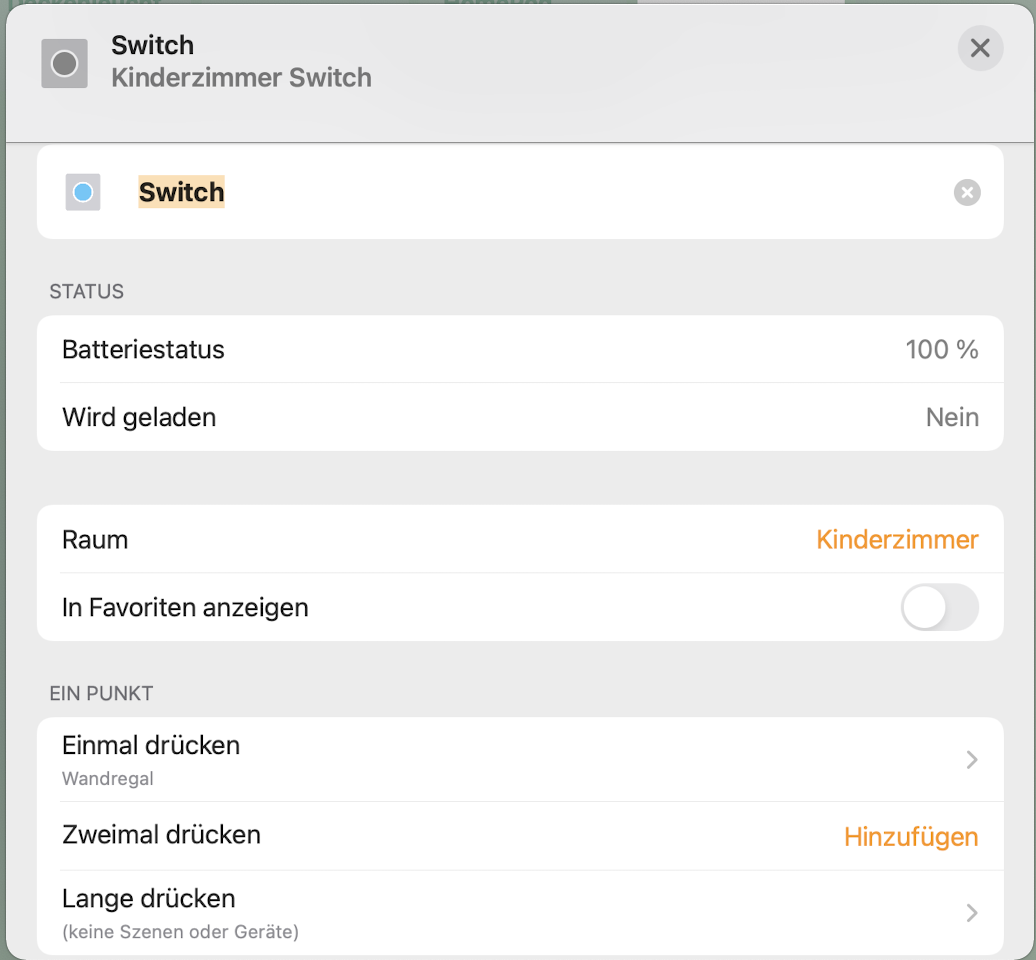The width and height of the screenshot is (1036, 960).
Task: Select the Lange drücken row label
Action: coord(148,898)
